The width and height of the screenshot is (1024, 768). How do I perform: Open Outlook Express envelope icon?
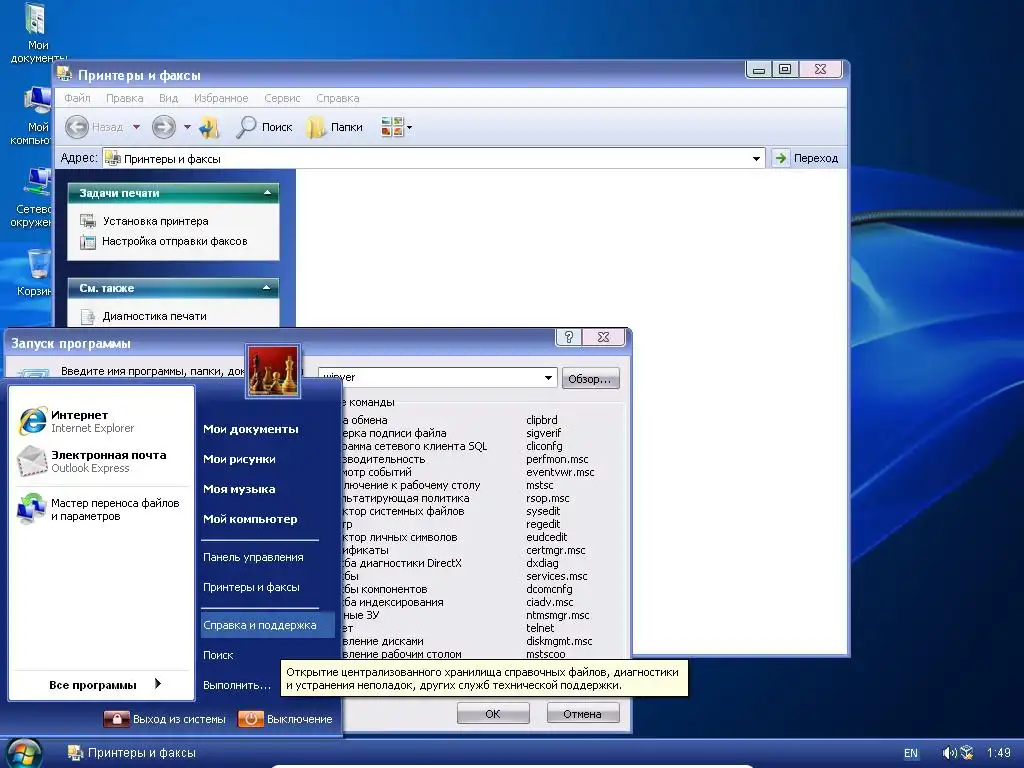coord(31,461)
